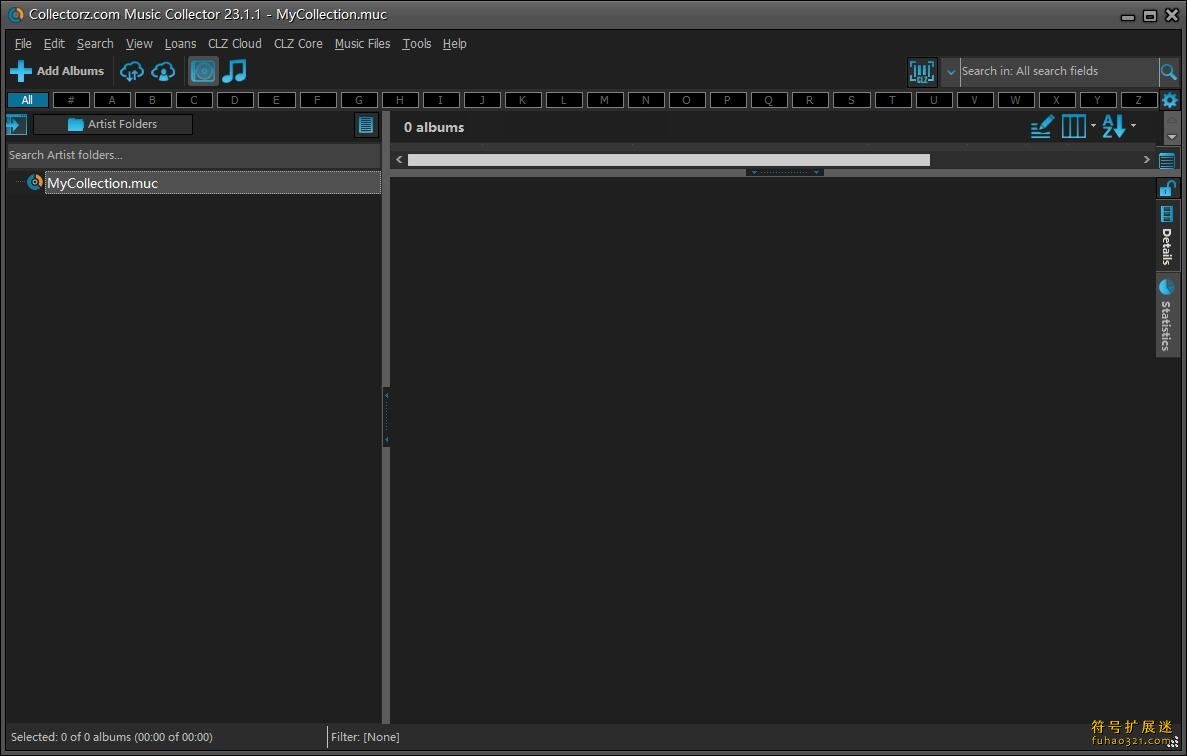Click the blue plus Add icon

point(20,71)
